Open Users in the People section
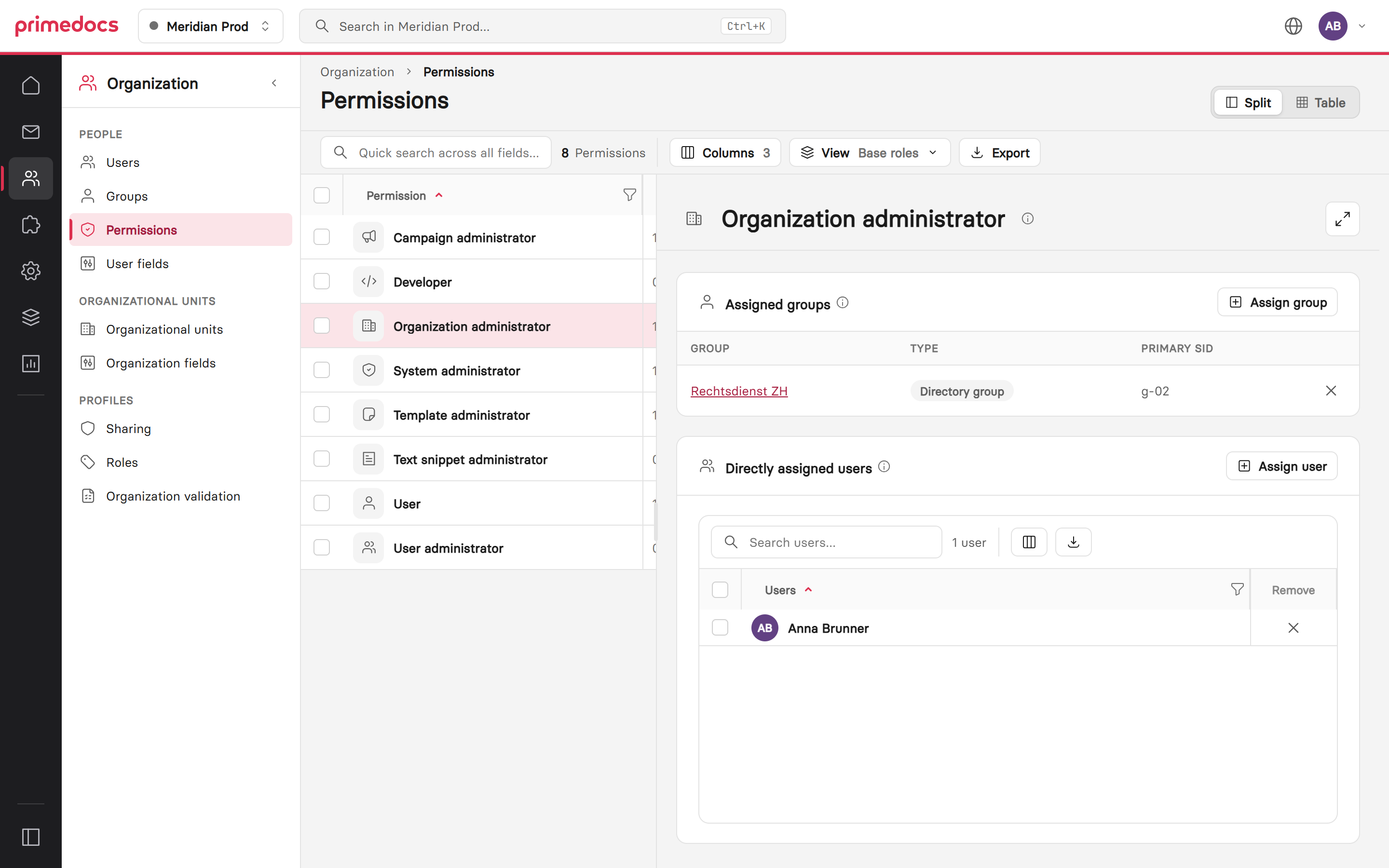This screenshot has height=868, width=1389. [x=181, y=163]
